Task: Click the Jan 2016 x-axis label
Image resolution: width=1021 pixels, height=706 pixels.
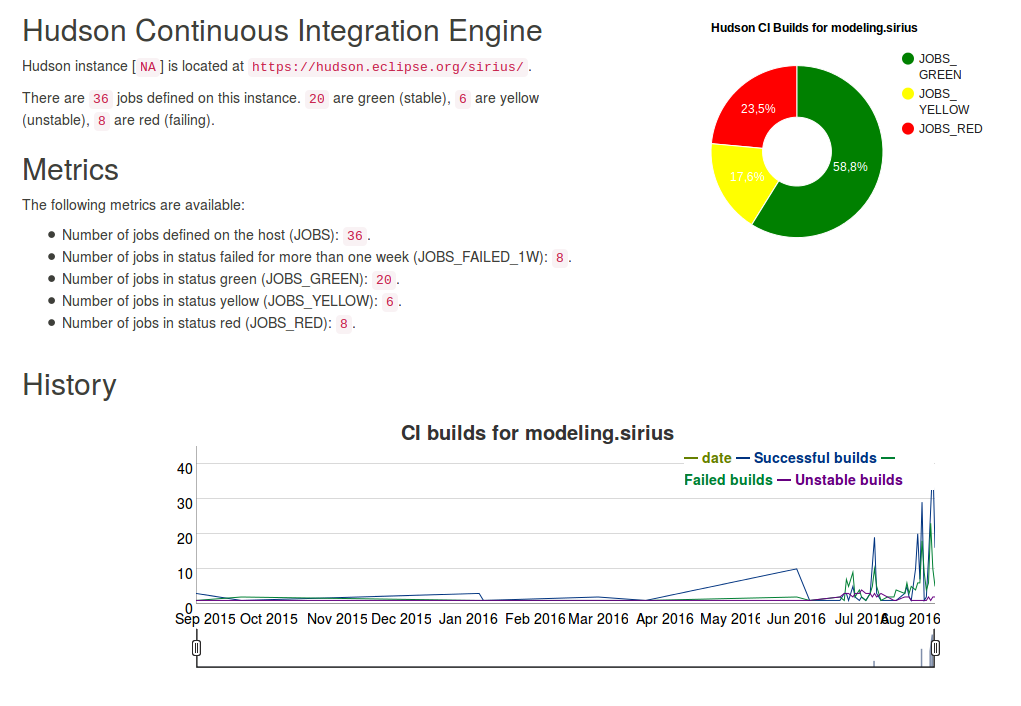Action: [468, 619]
